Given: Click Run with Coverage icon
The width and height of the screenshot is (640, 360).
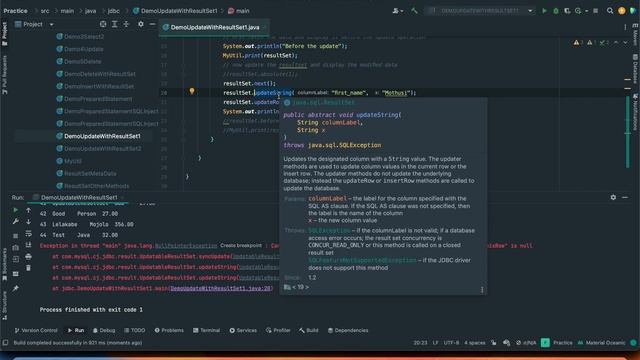Looking at the screenshot, I should [567, 11].
